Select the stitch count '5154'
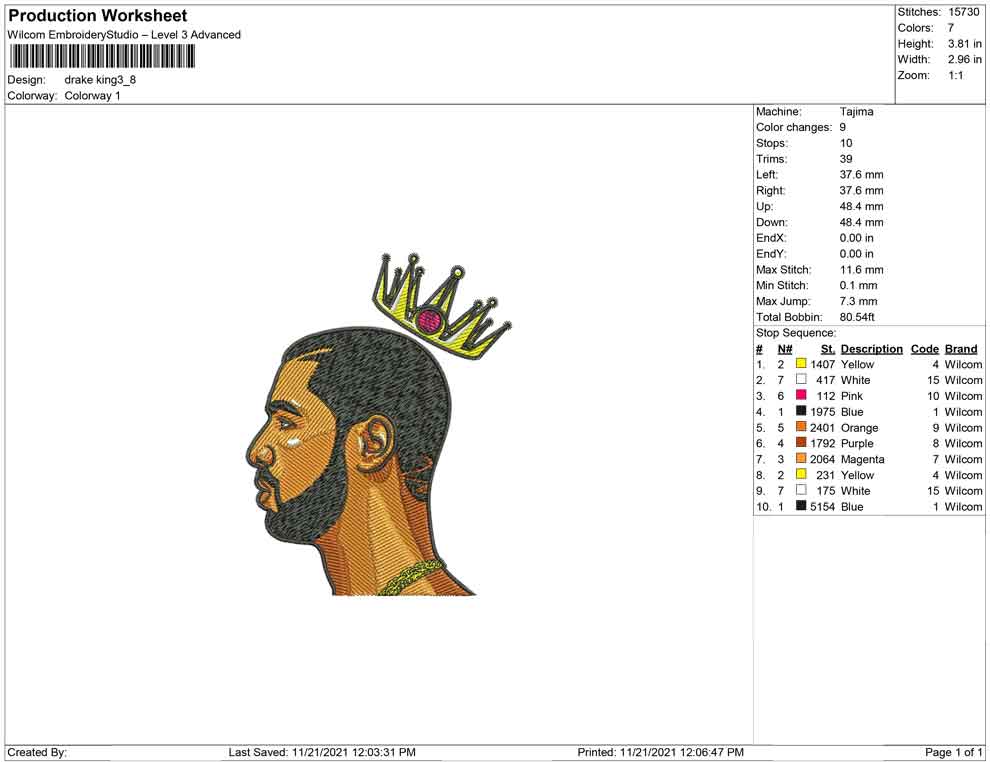 [823, 506]
